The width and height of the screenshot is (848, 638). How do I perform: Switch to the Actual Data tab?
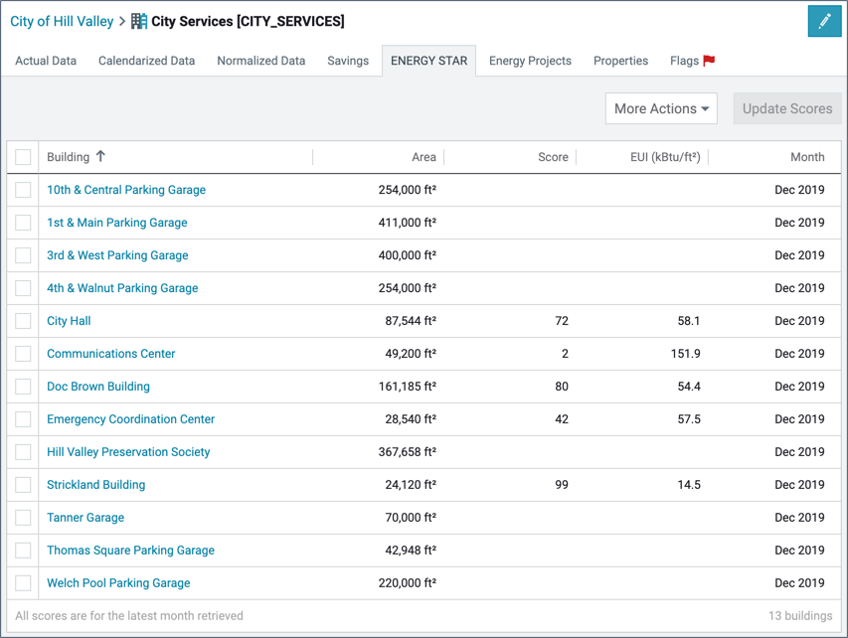(46, 61)
